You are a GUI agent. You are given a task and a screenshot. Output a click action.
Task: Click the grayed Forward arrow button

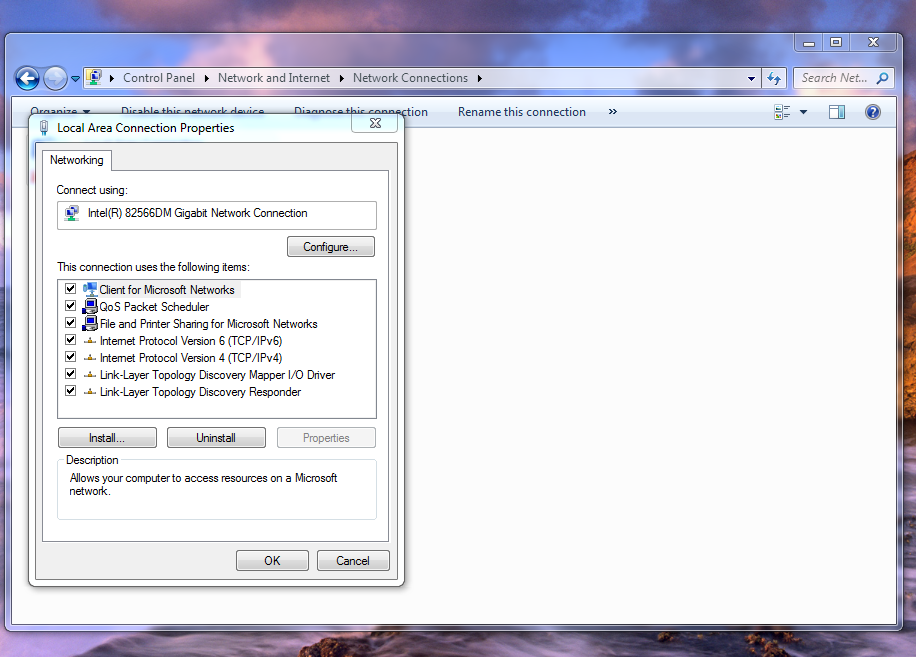coord(55,78)
